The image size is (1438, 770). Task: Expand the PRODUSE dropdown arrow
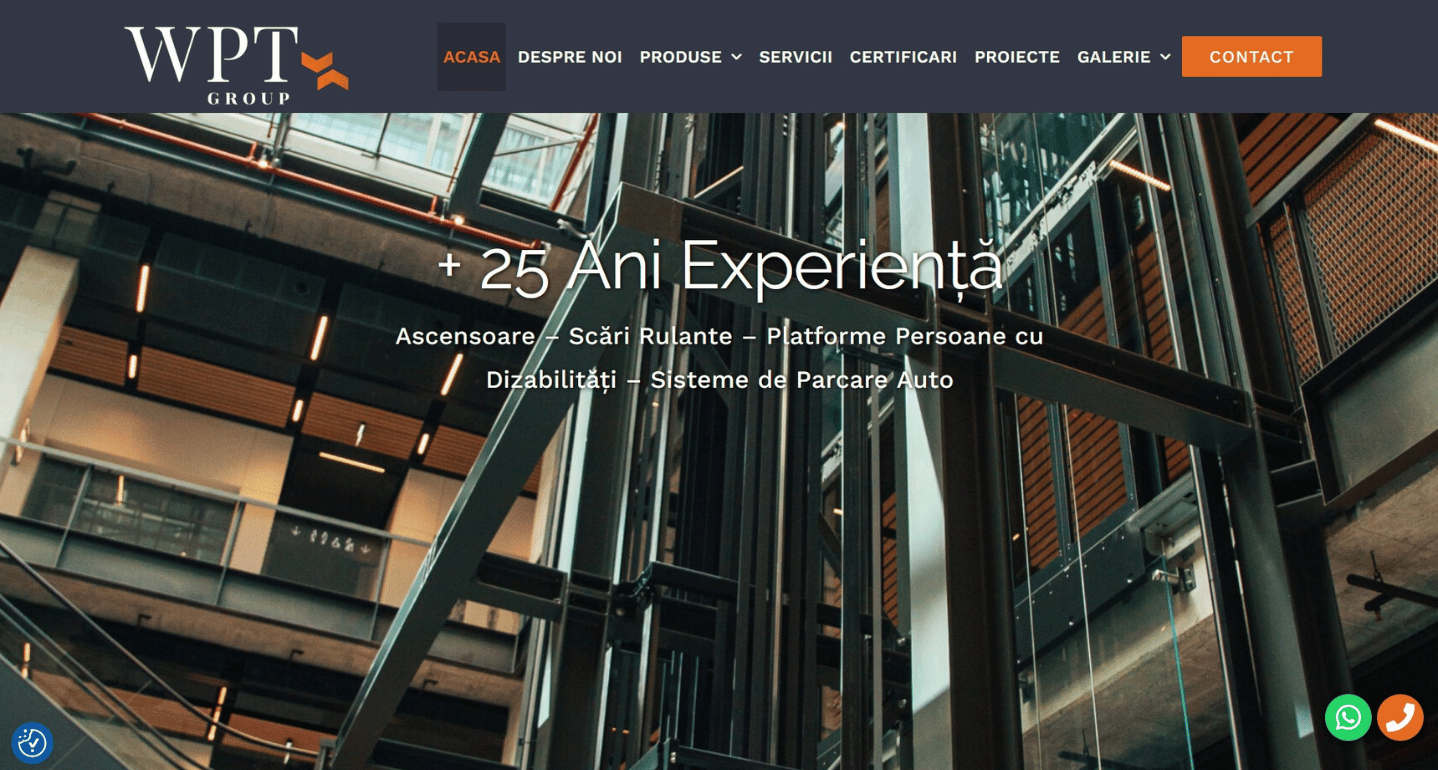coord(736,57)
